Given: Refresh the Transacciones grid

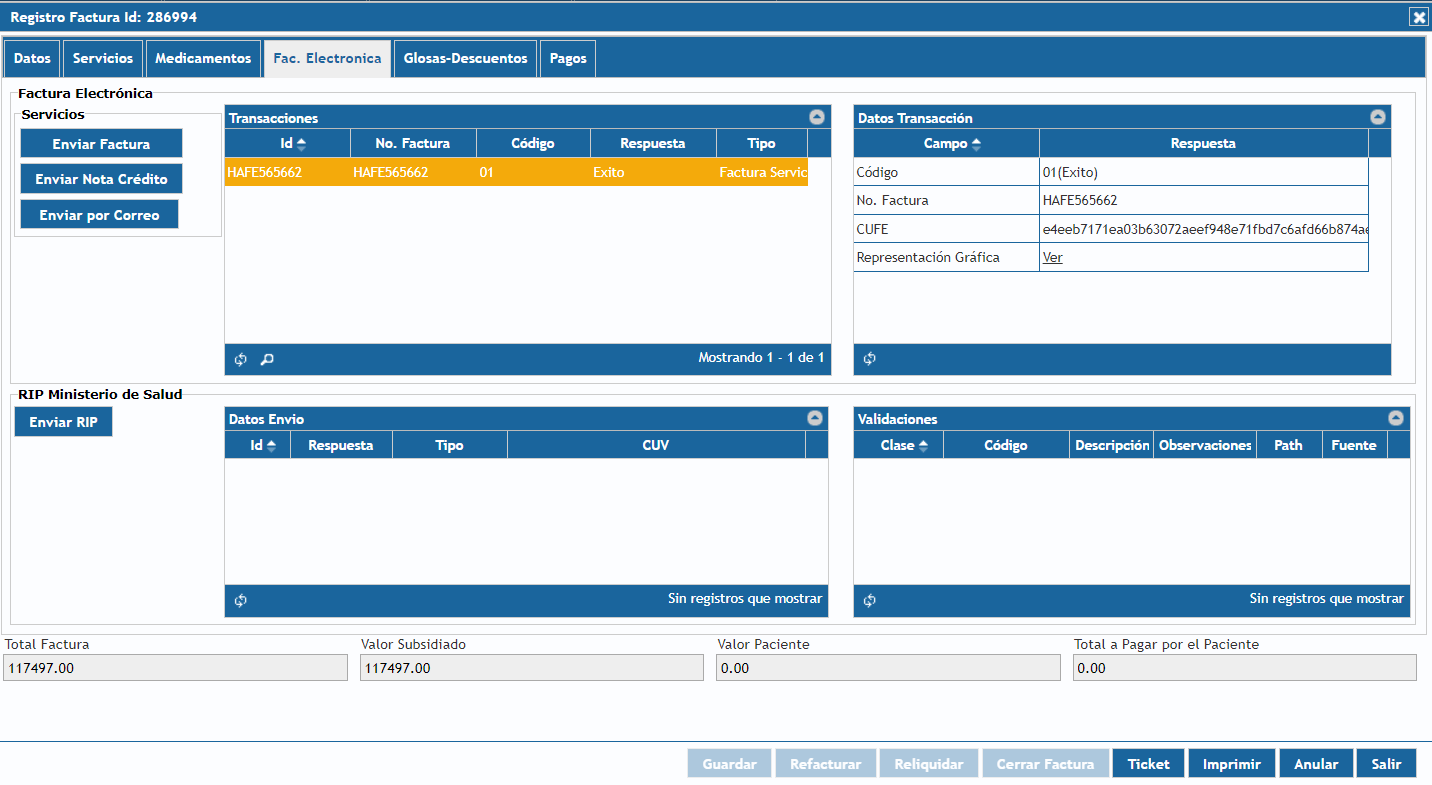Looking at the screenshot, I should (x=240, y=359).
